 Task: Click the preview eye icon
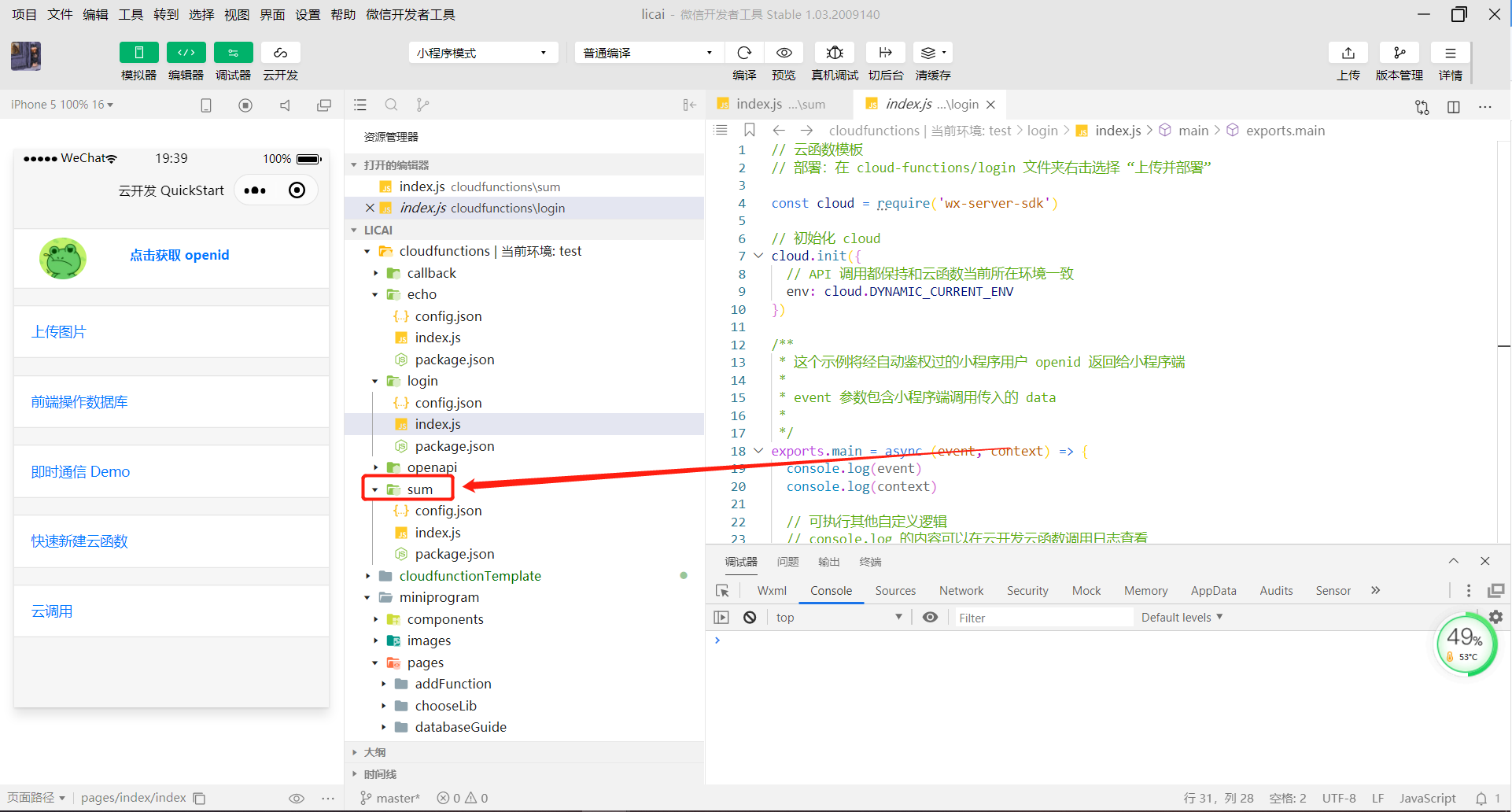(784, 53)
